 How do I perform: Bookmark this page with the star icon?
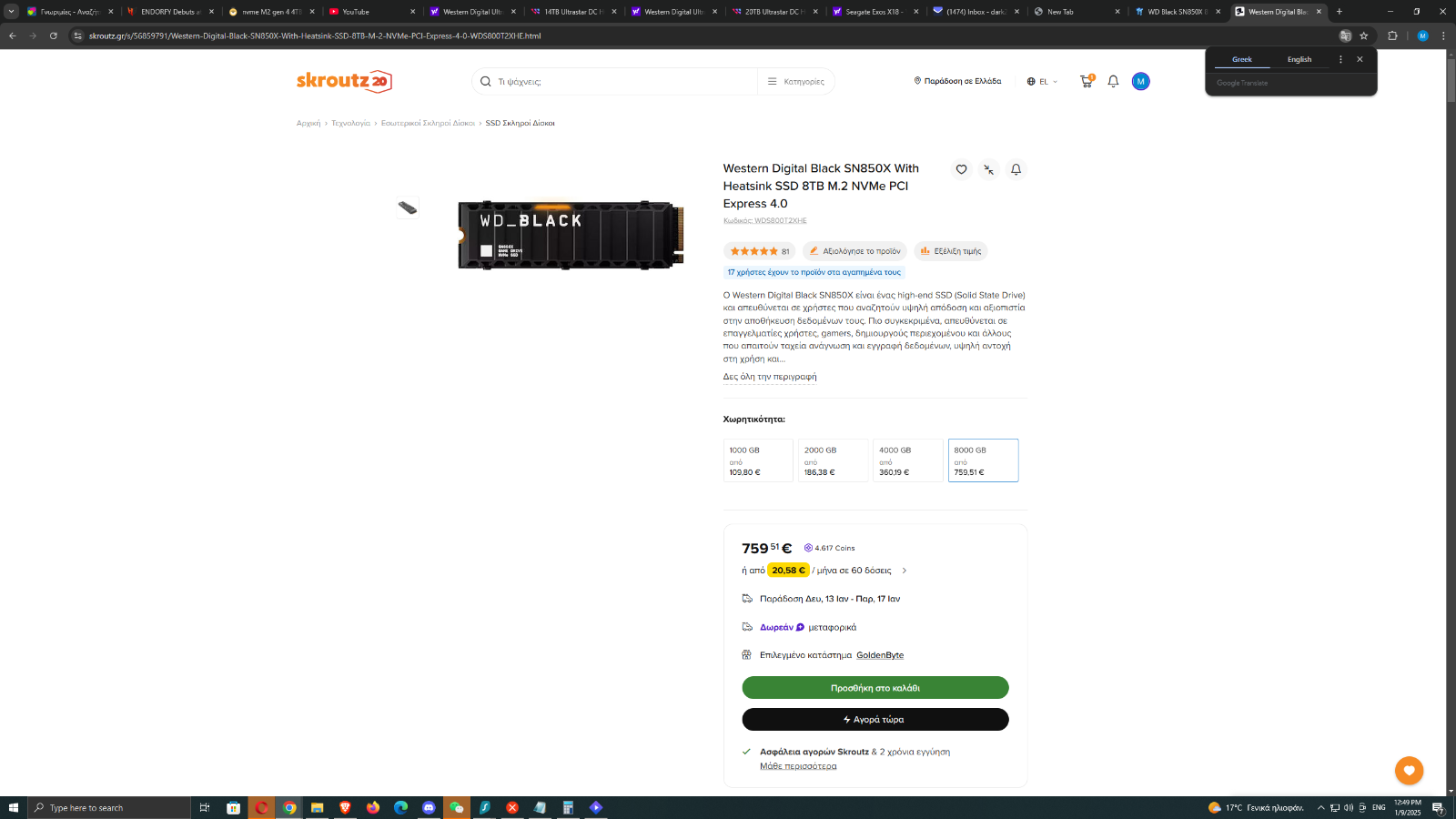point(1364,35)
